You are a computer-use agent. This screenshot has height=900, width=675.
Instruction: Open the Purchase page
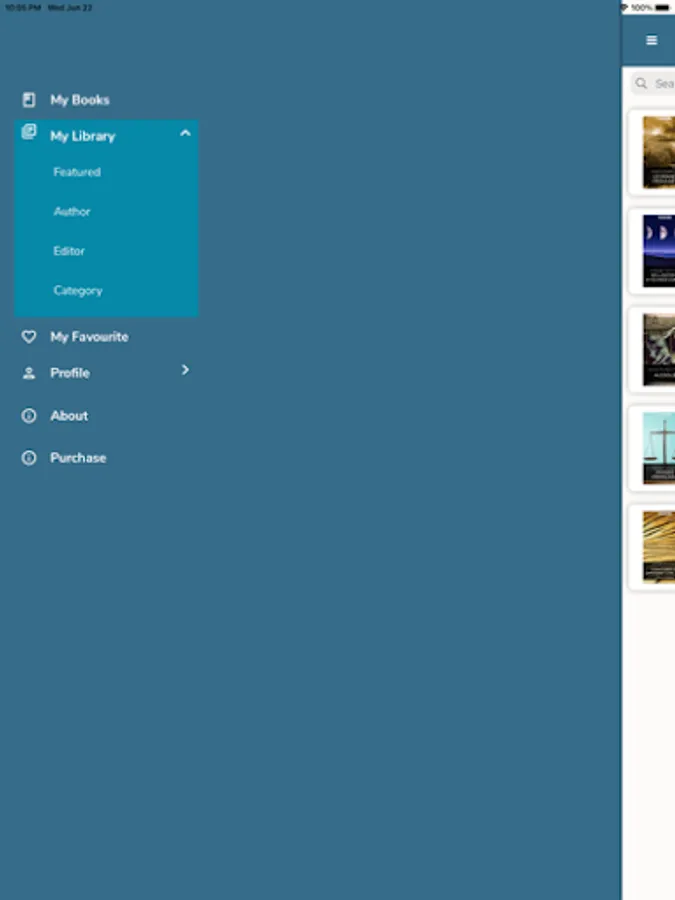pos(78,458)
